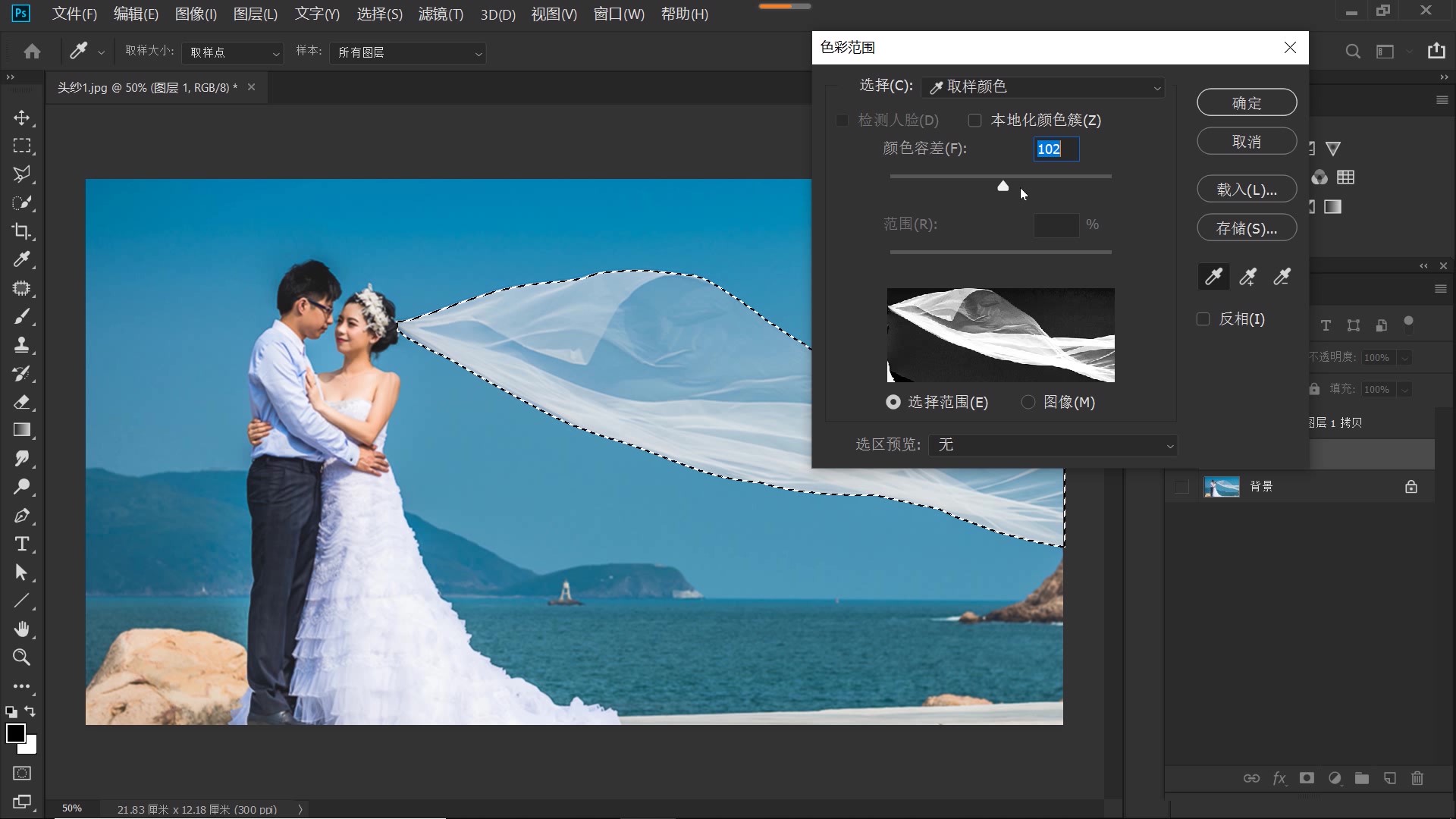Select the Horizontal Type tool
This screenshot has width=1456, height=819.
22,544
